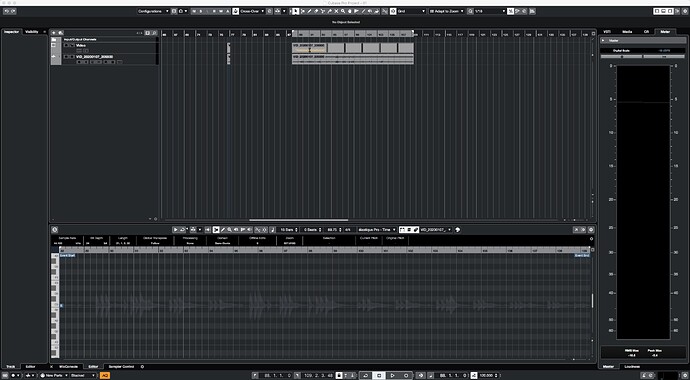Toggle the left zone visibility button

pos(657,11)
